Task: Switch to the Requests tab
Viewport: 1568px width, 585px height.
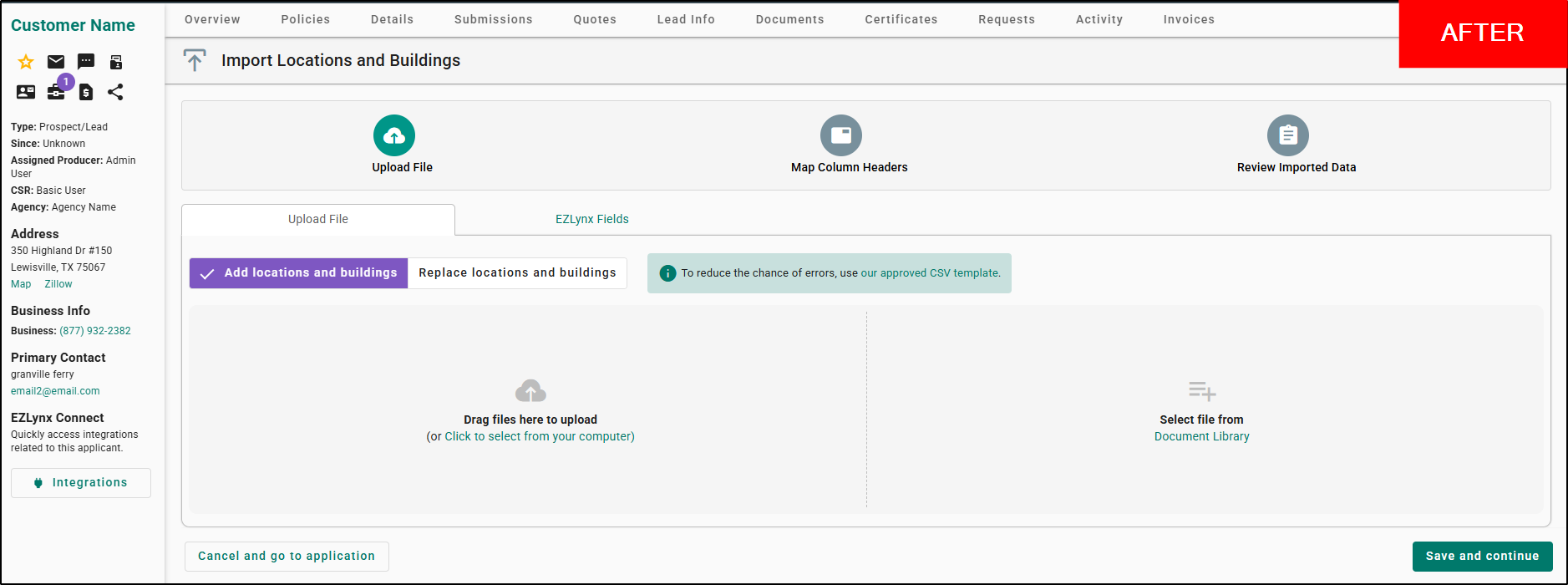Action: (x=1007, y=19)
